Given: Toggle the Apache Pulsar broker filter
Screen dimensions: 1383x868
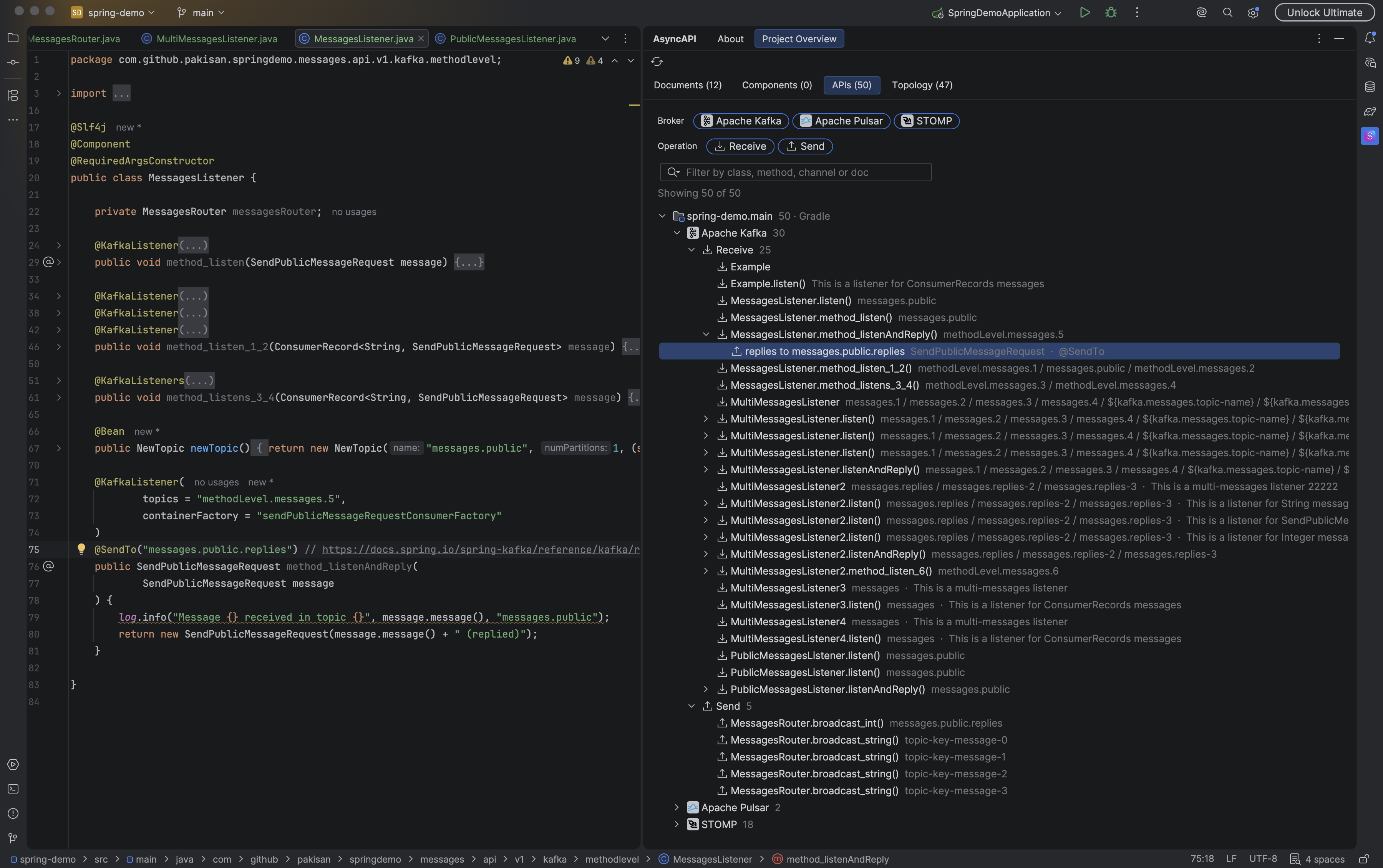Looking at the screenshot, I should click(841, 121).
